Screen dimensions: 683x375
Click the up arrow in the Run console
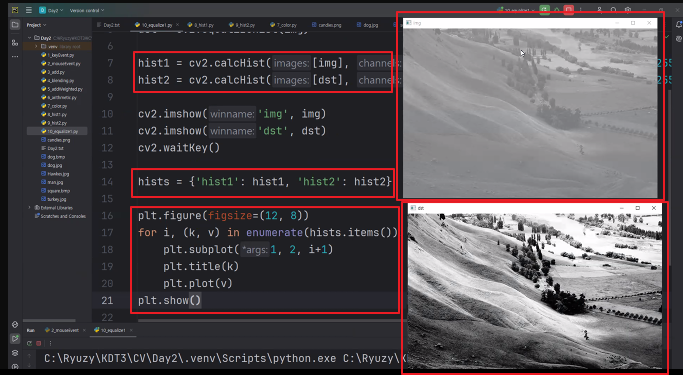coord(30,357)
